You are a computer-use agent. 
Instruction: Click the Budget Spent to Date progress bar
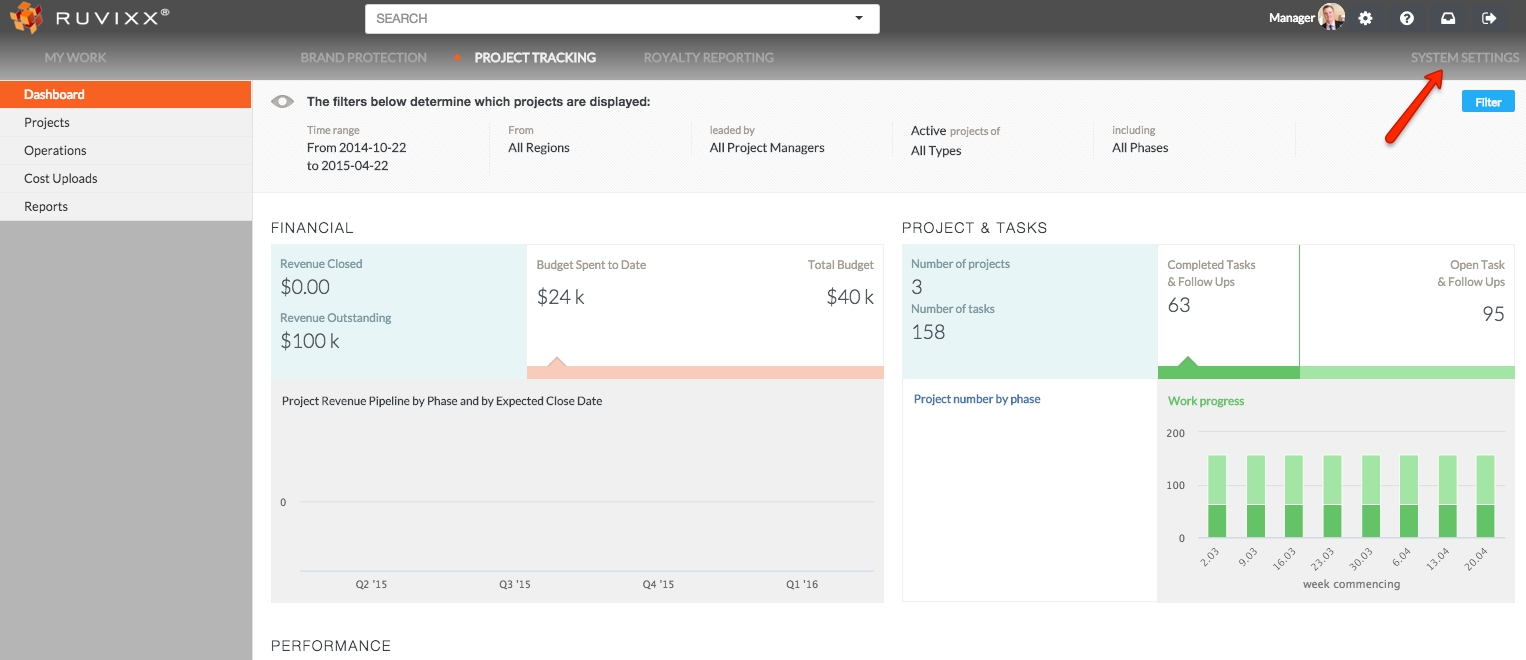[705, 372]
